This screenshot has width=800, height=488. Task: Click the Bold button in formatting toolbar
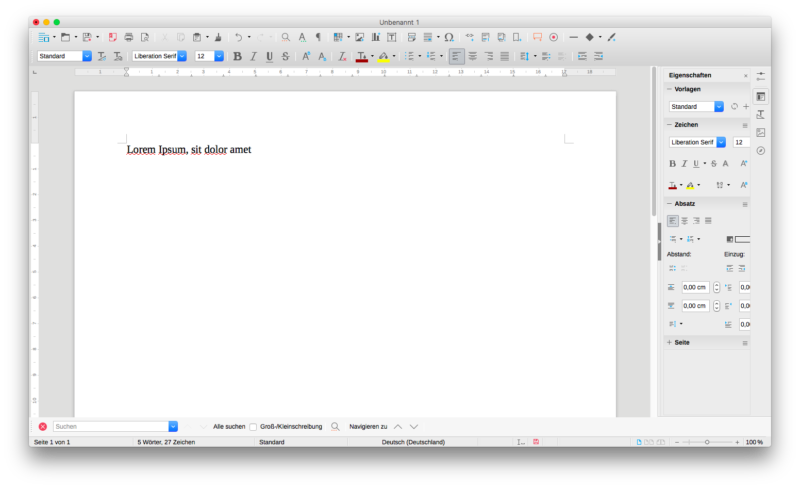point(237,57)
